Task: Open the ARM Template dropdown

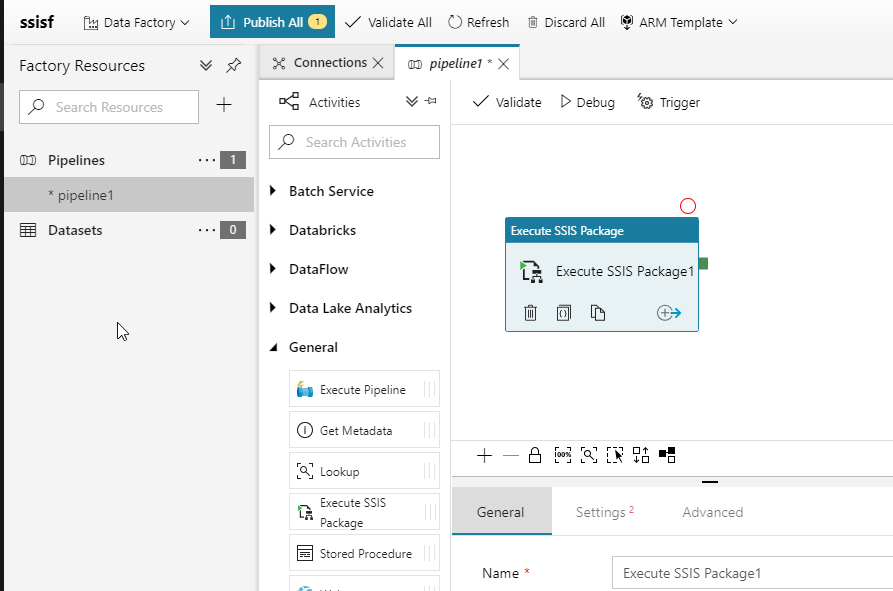Action: (679, 22)
